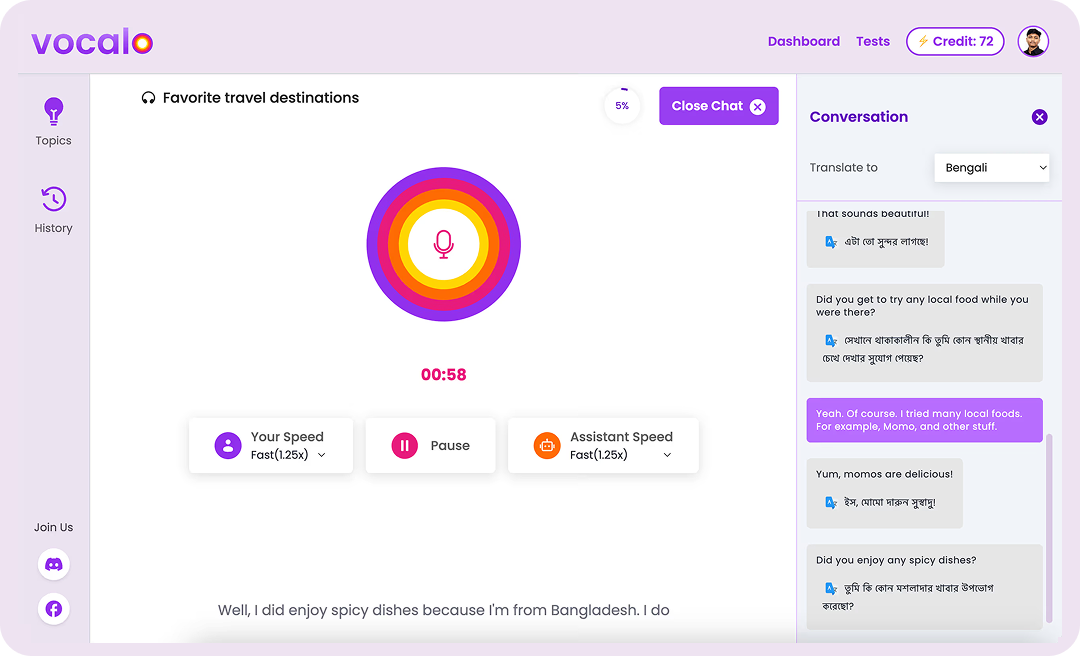Open the Facebook join link icon
The image size is (1080, 656).
(54, 608)
